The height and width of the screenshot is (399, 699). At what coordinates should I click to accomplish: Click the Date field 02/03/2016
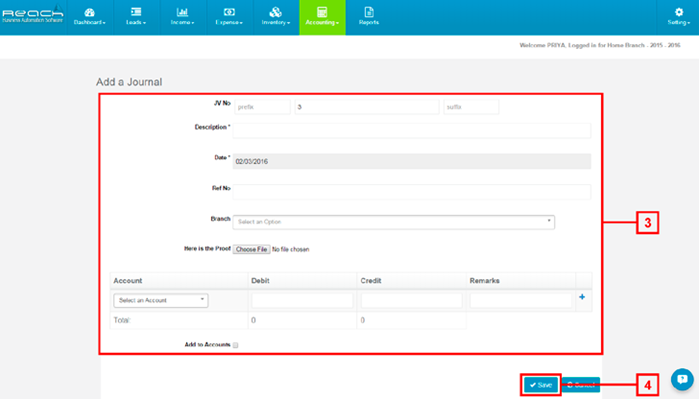412,161
